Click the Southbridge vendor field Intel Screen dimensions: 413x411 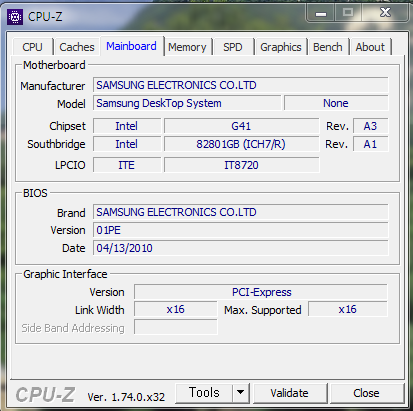click(x=127, y=144)
